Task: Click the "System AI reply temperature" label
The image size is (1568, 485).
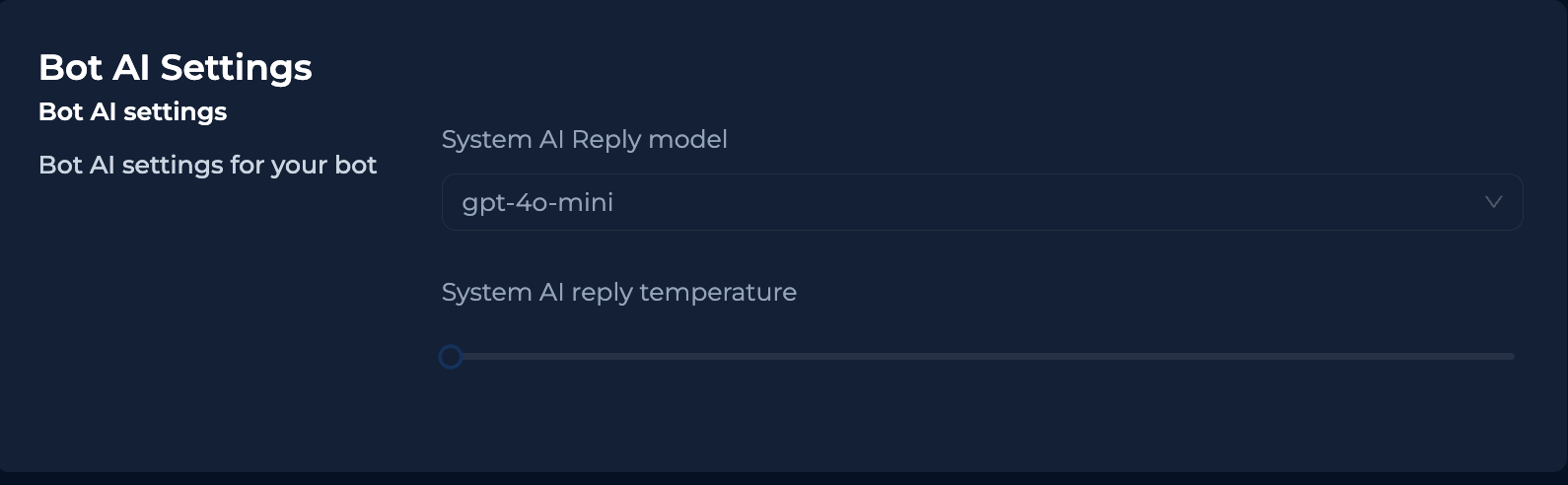Action: 618,293
